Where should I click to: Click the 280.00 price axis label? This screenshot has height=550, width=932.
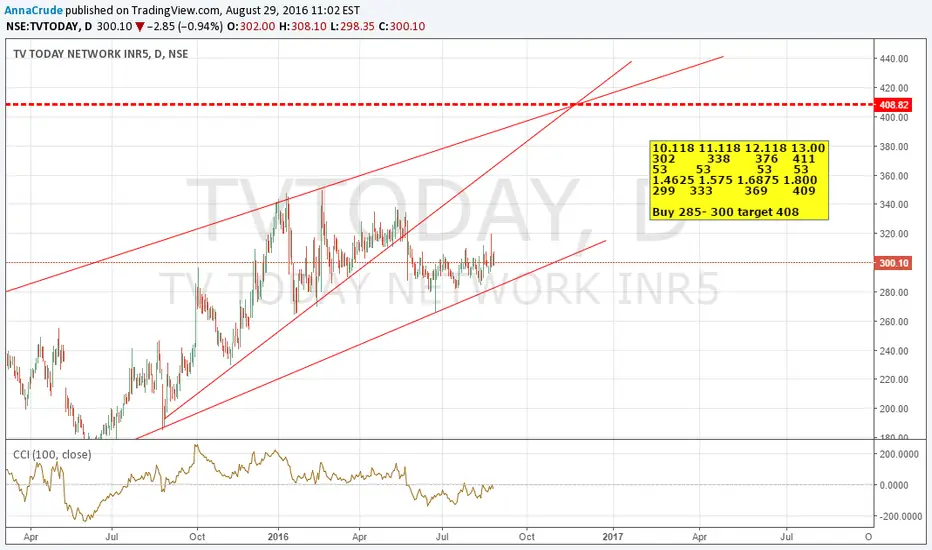pyautogui.click(x=893, y=292)
